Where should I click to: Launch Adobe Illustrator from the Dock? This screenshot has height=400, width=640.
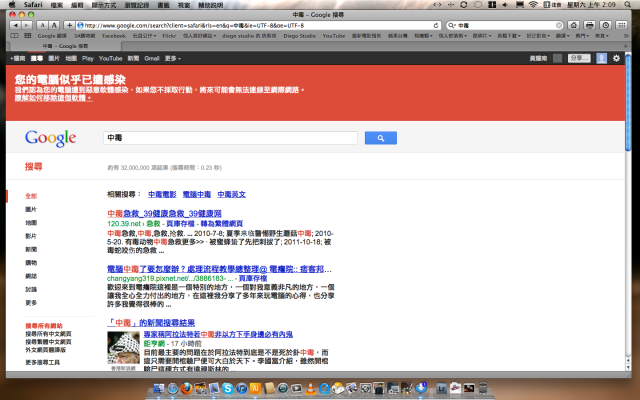click(x=256, y=388)
